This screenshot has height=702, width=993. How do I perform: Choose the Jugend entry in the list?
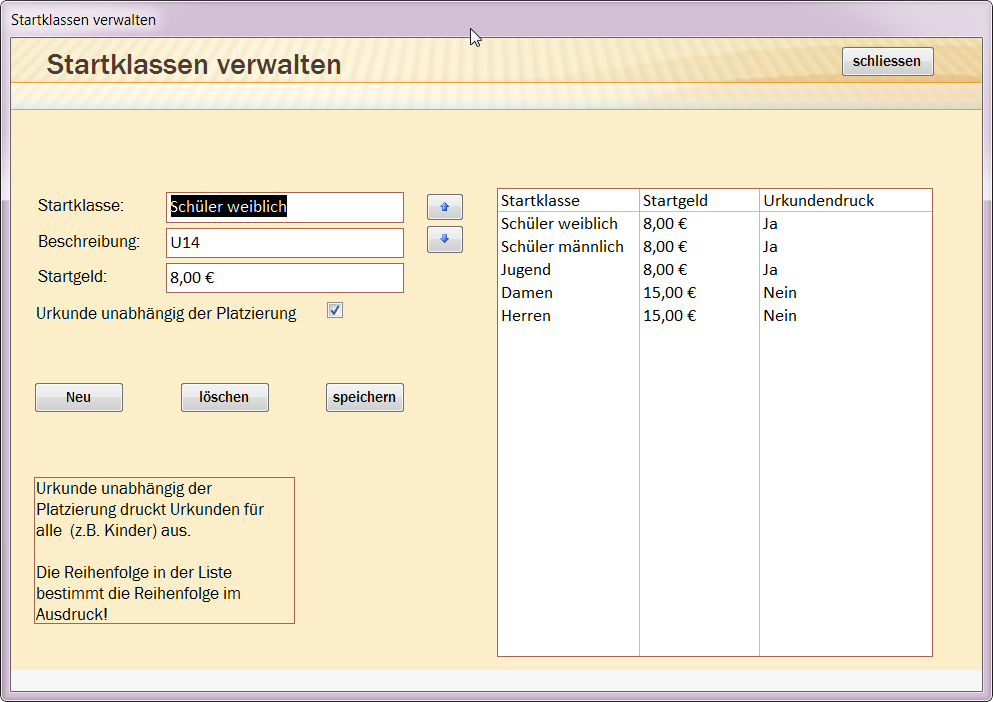[526, 270]
